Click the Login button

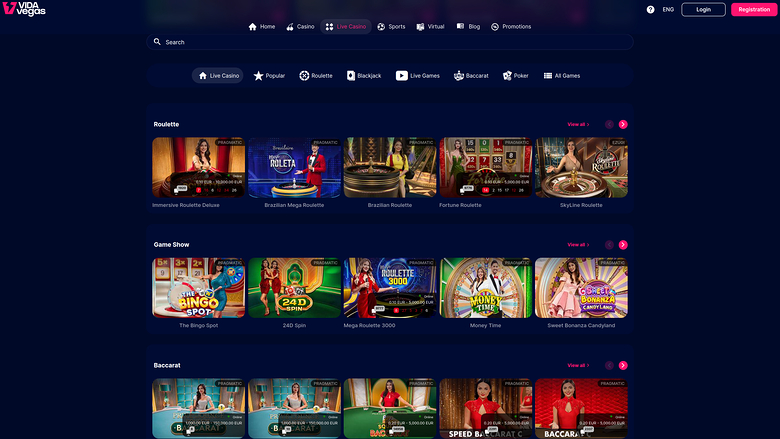click(x=703, y=9)
